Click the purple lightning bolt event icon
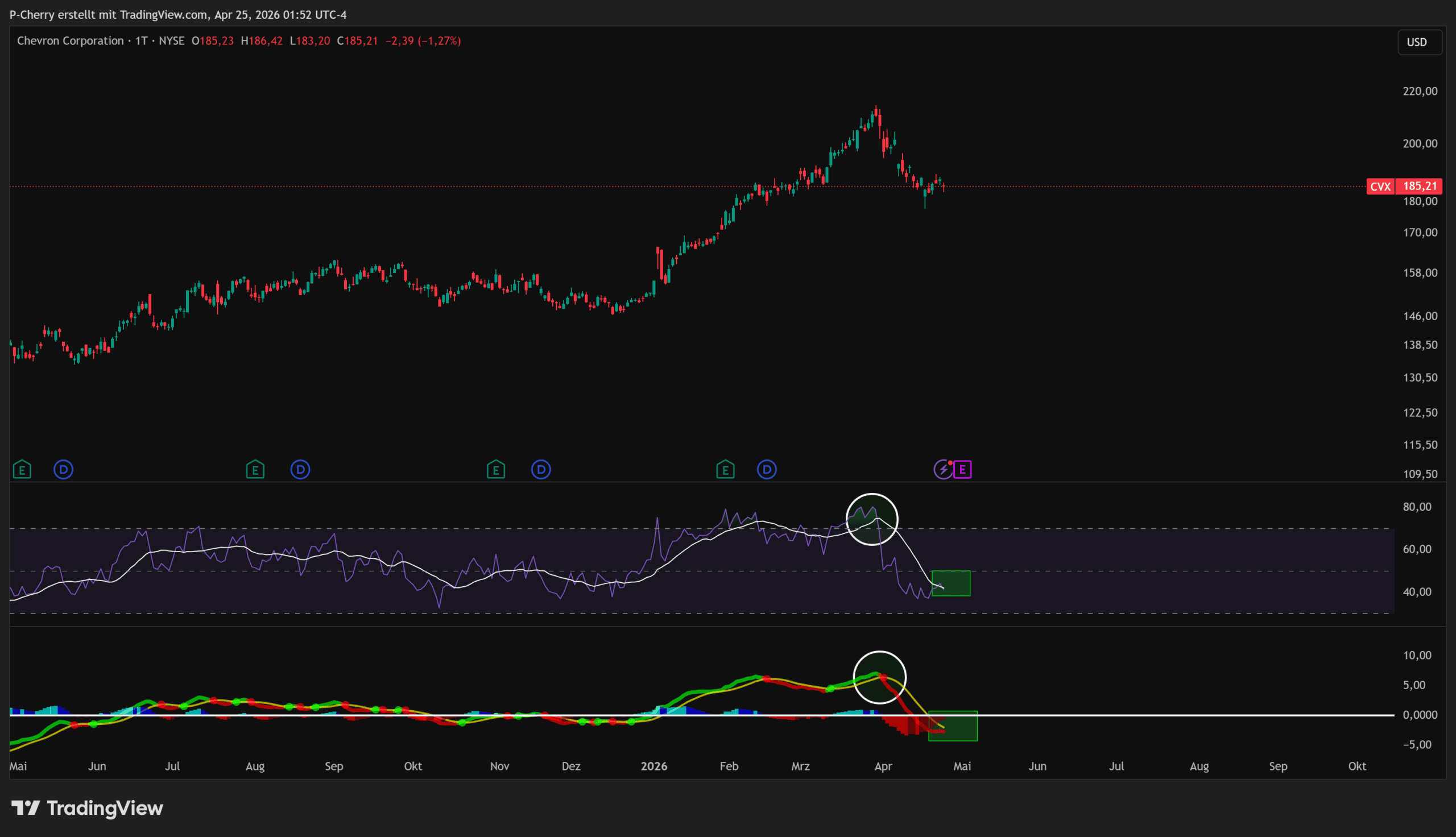The width and height of the screenshot is (1456, 837). pos(942,470)
